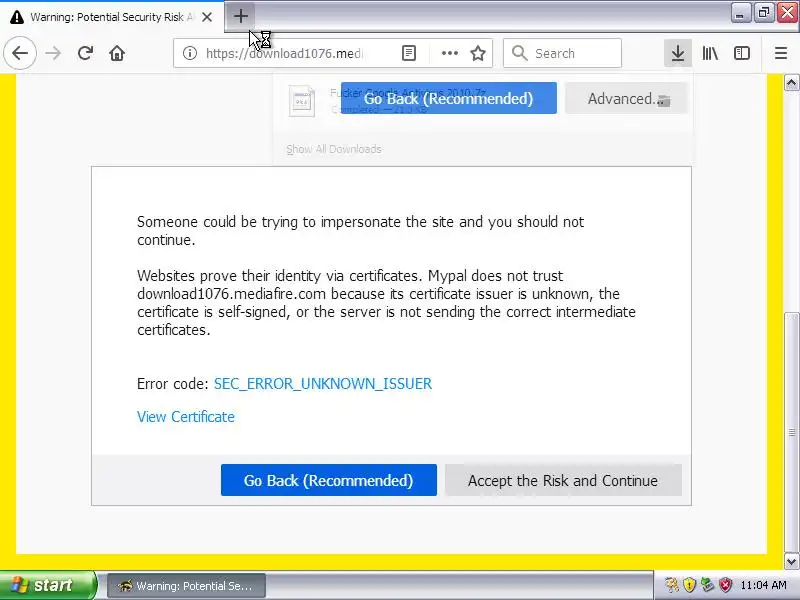Click View Certificate link
The image size is (800, 600).
pyautogui.click(x=186, y=417)
